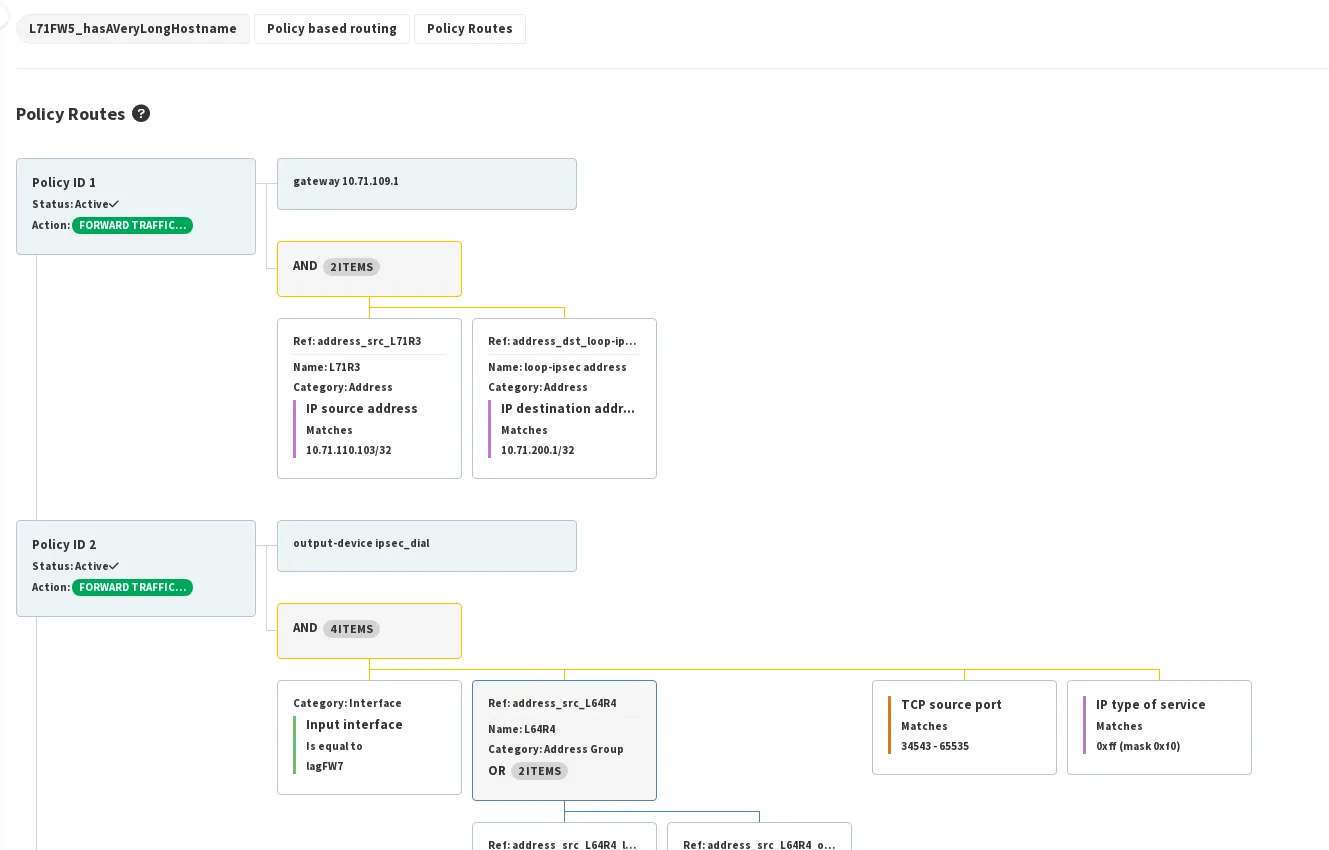Click the help icon beside Policy Routes
The height and width of the screenshot is (850, 1329).
141,114
